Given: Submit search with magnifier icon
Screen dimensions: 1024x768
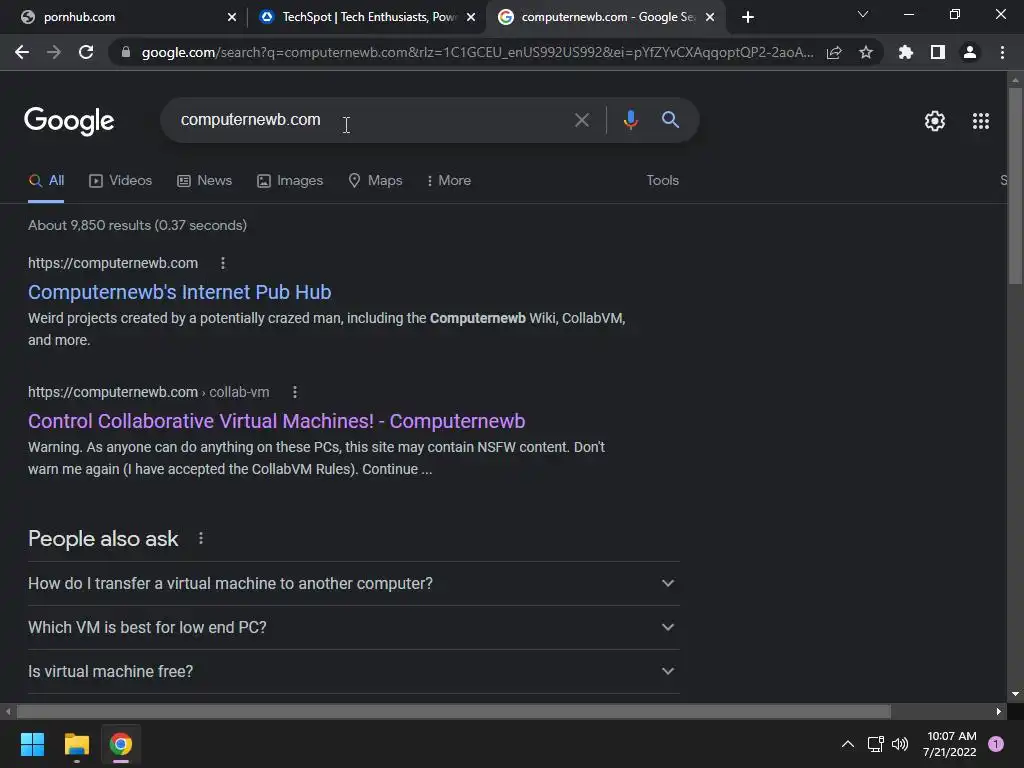Looking at the screenshot, I should (x=670, y=120).
